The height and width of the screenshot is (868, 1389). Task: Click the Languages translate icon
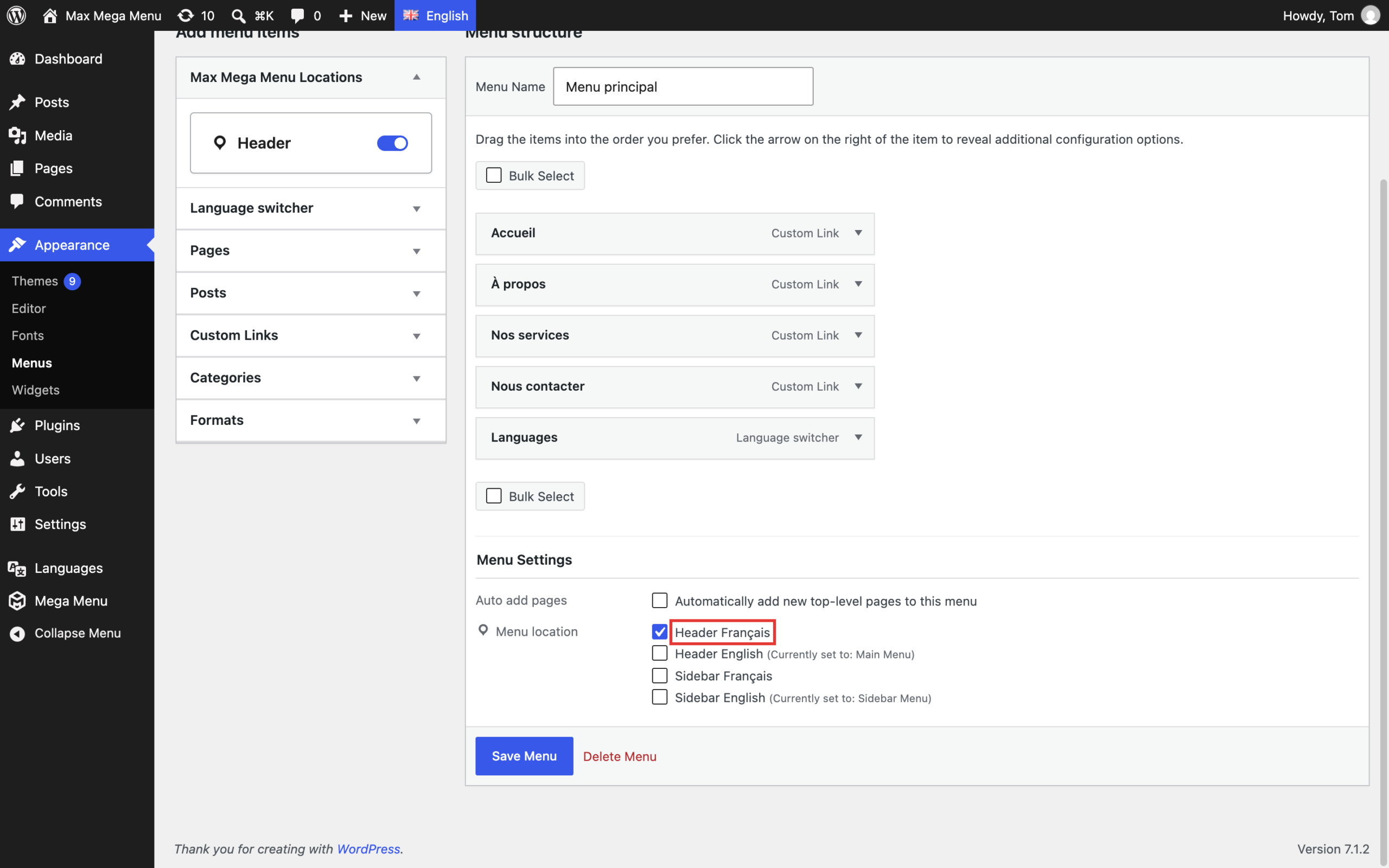(17, 569)
